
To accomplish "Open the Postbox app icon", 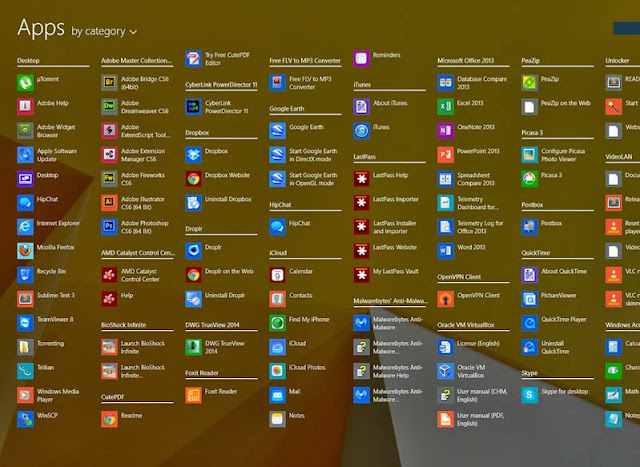I will 530,227.
